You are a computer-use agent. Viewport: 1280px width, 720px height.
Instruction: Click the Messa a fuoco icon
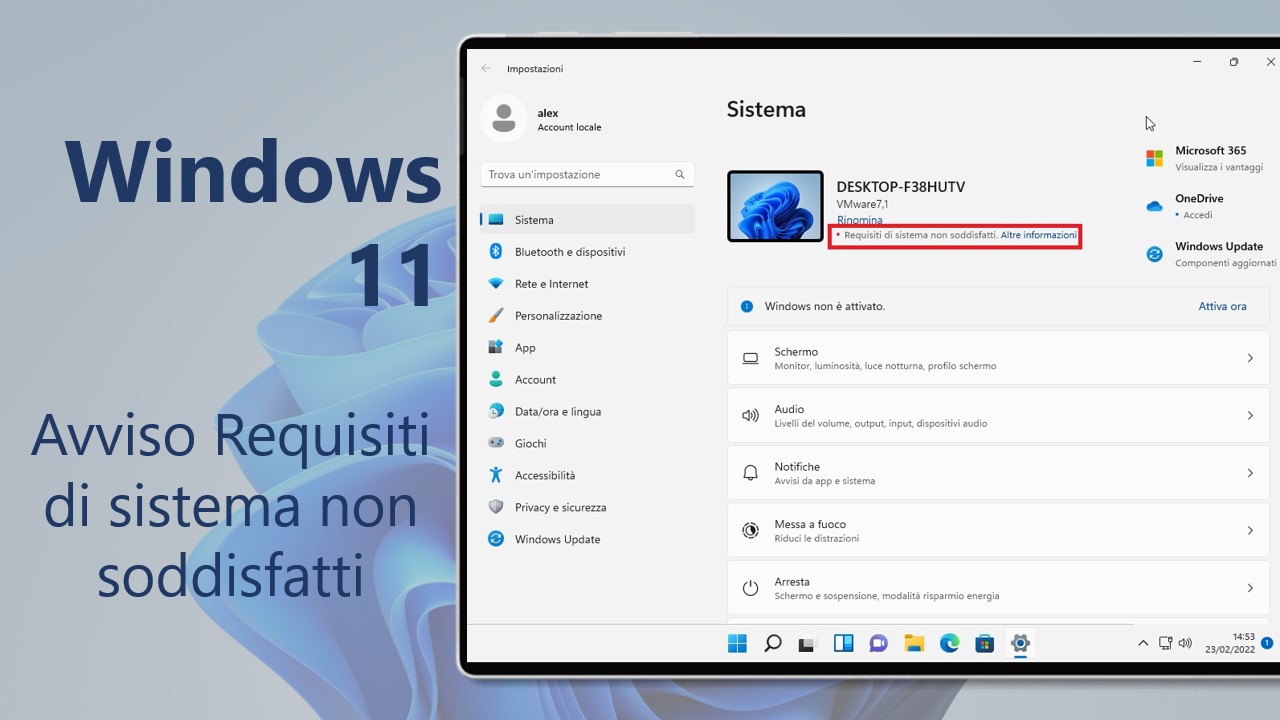pos(750,531)
